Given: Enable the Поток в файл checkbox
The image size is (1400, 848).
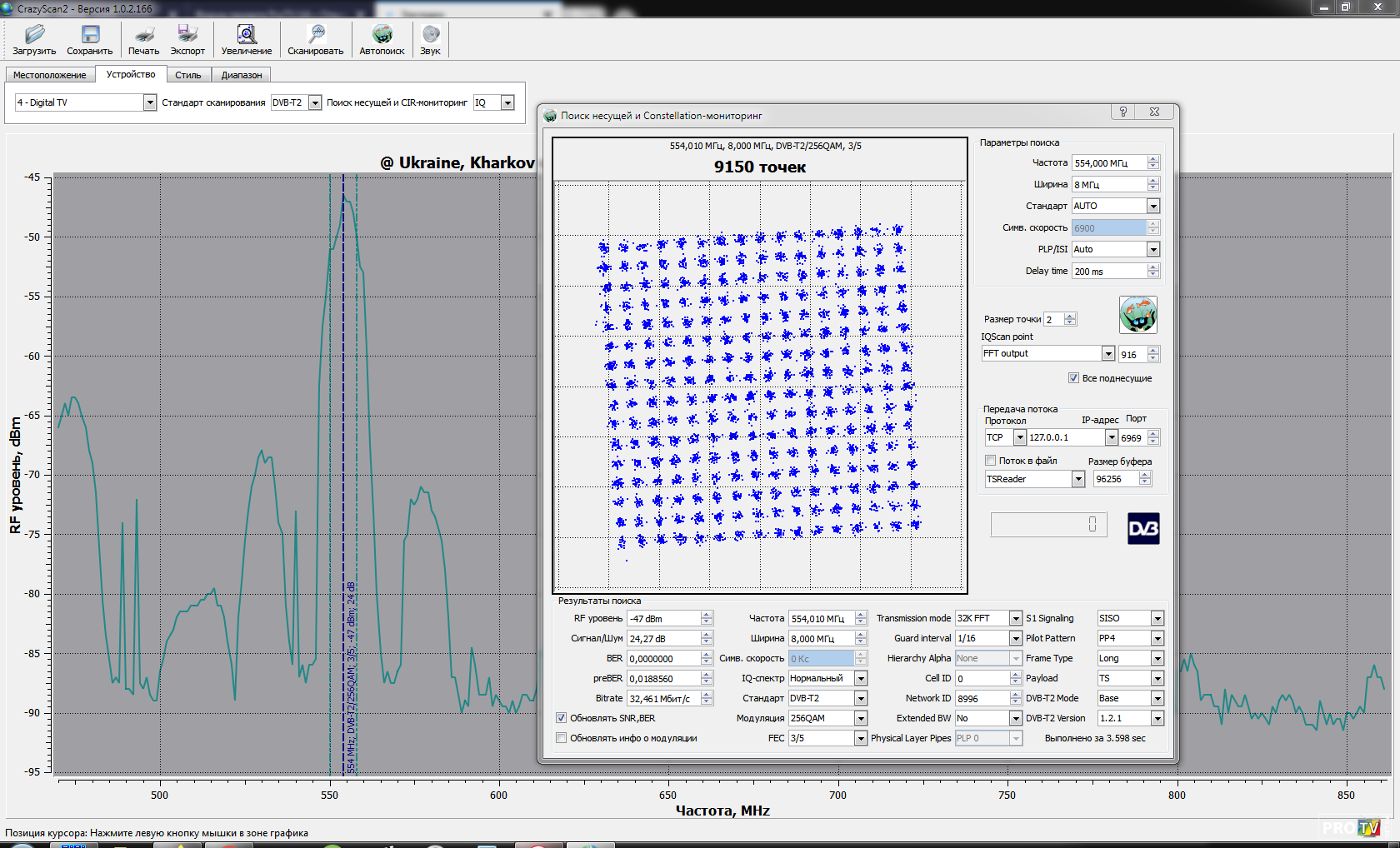Looking at the screenshot, I should click(991, 461).
